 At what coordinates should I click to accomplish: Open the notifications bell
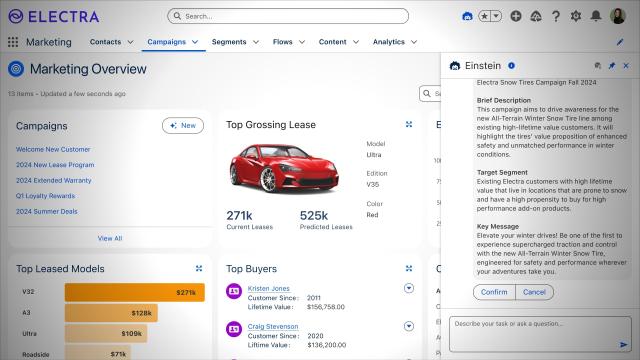(596, 16)
